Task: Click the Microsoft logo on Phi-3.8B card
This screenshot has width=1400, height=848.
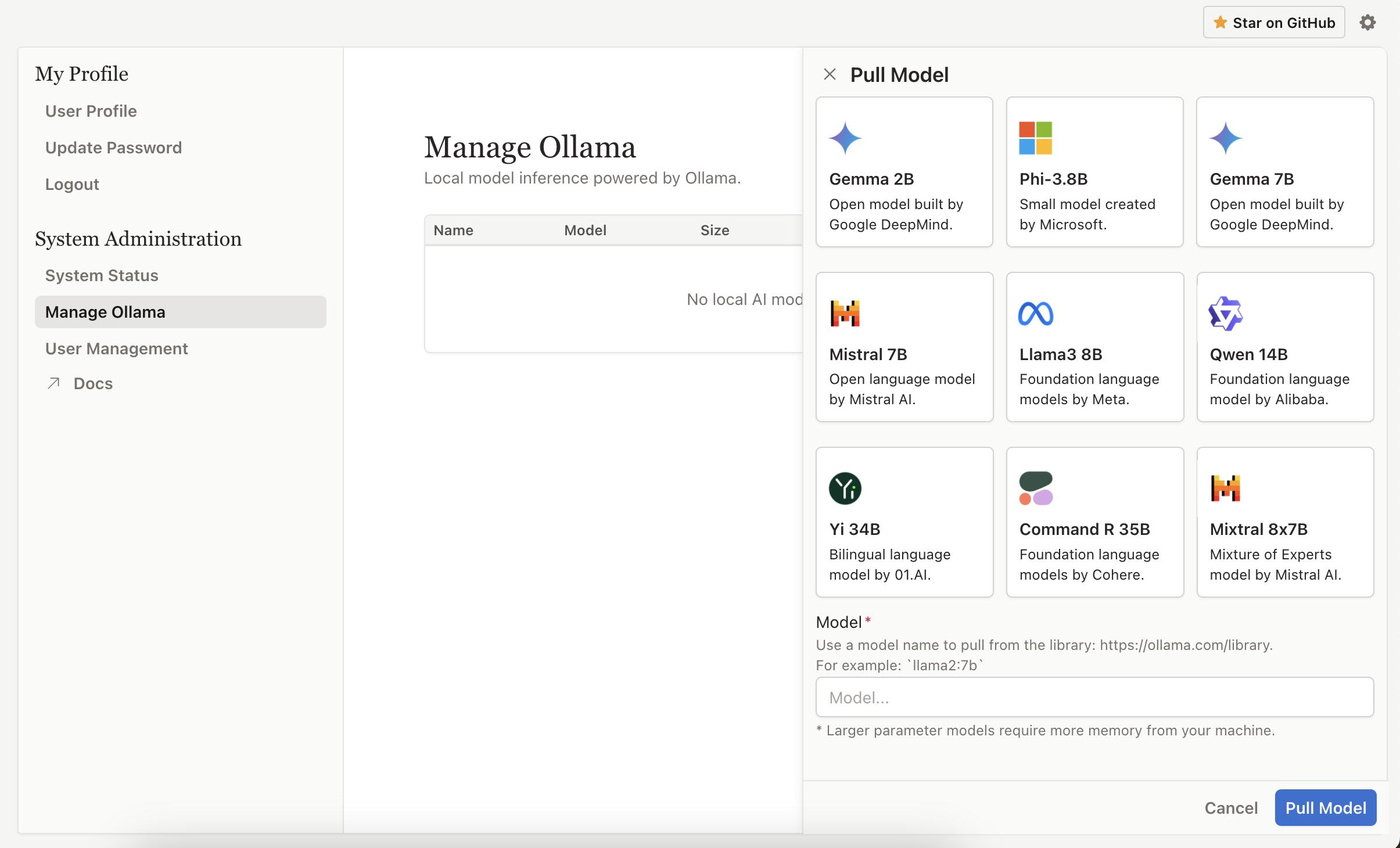Action: point(1036,138)
